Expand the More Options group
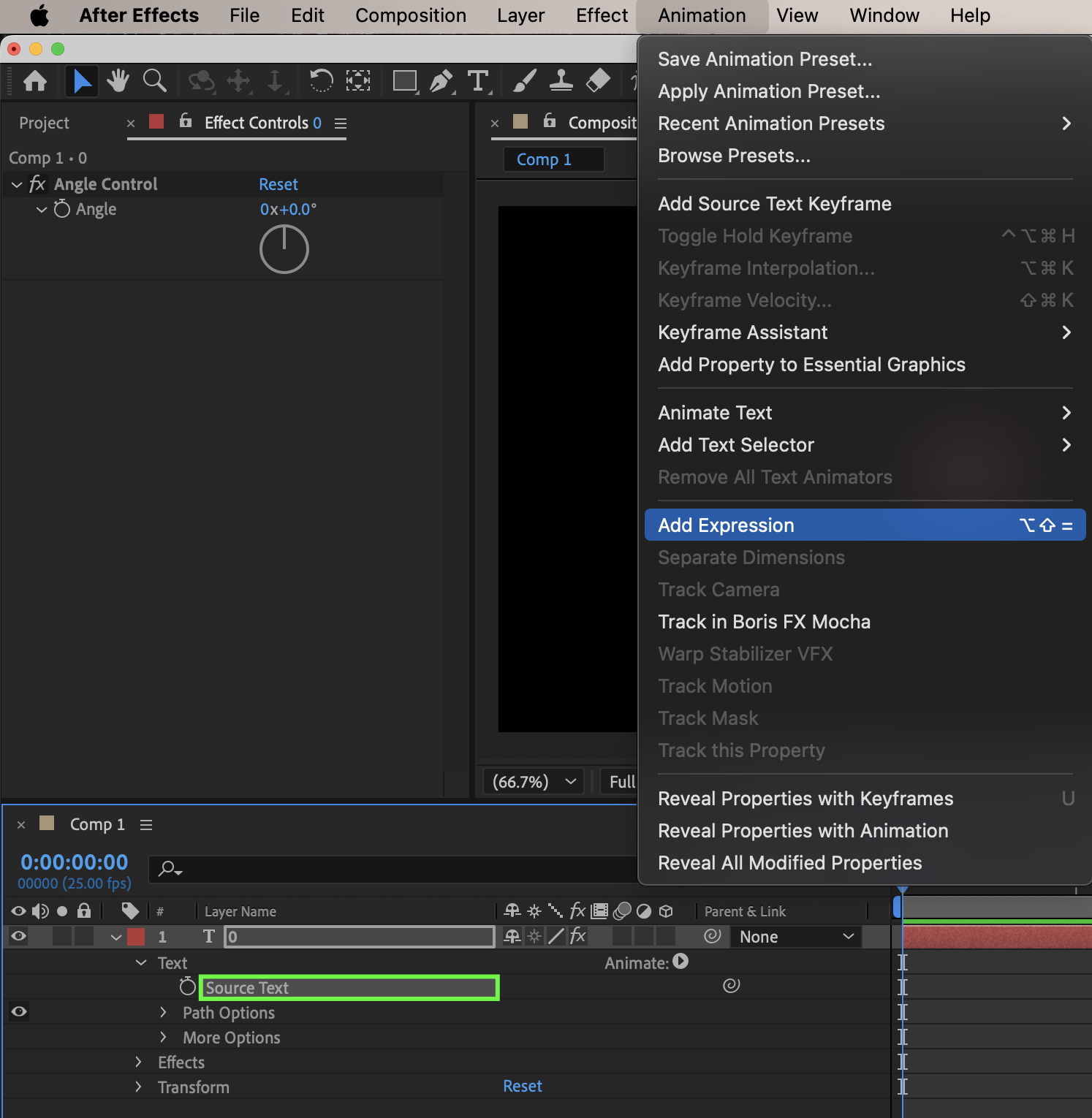This screenshot has height=1118, width=1092. [163, 1037]
